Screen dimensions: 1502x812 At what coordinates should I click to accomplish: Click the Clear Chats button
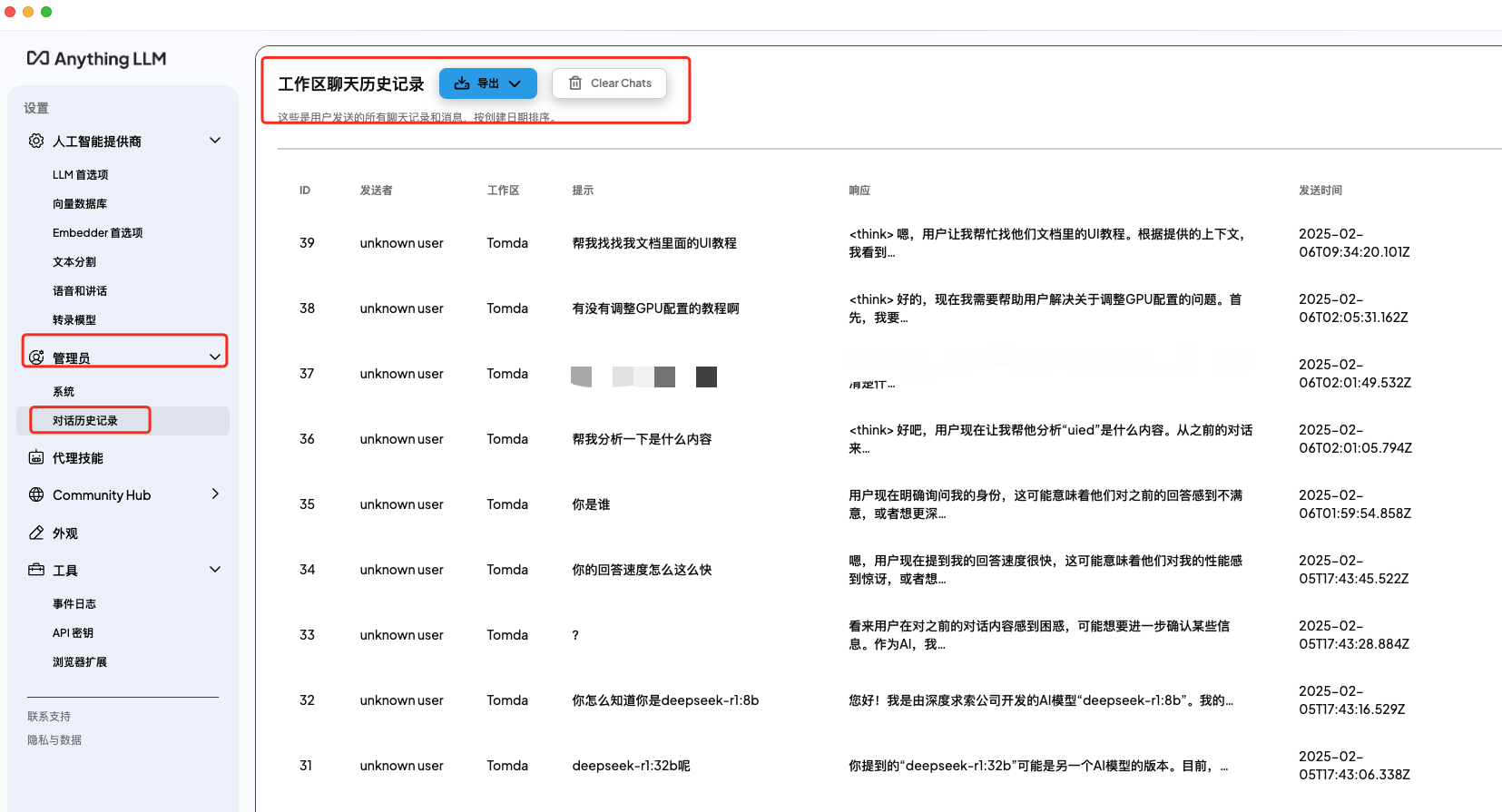tap(609, 83)
